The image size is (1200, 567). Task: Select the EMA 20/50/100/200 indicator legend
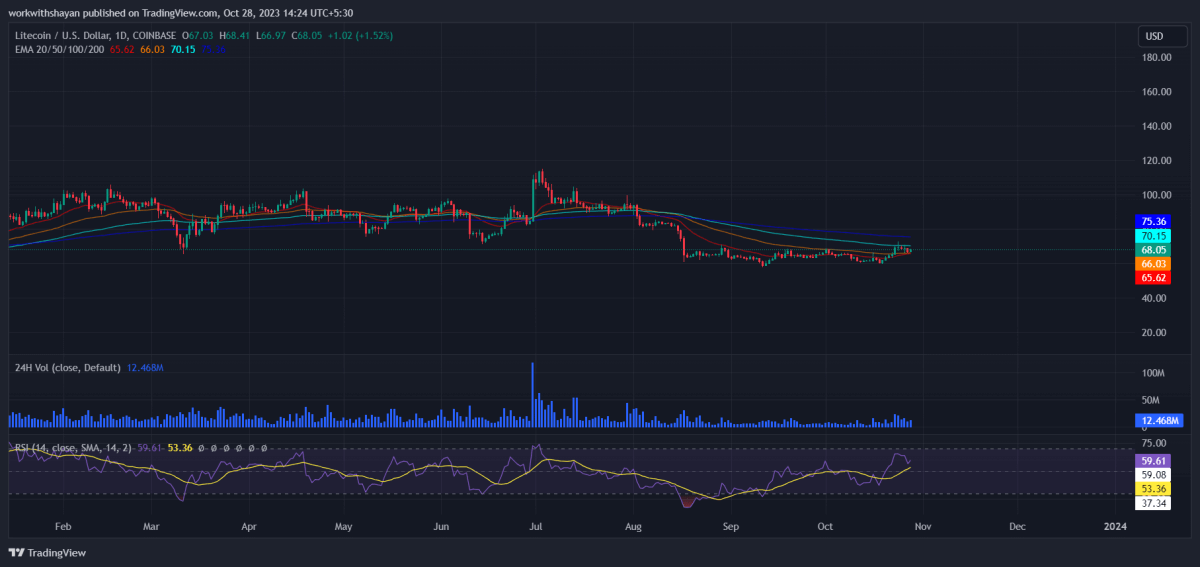pos(58,49)
